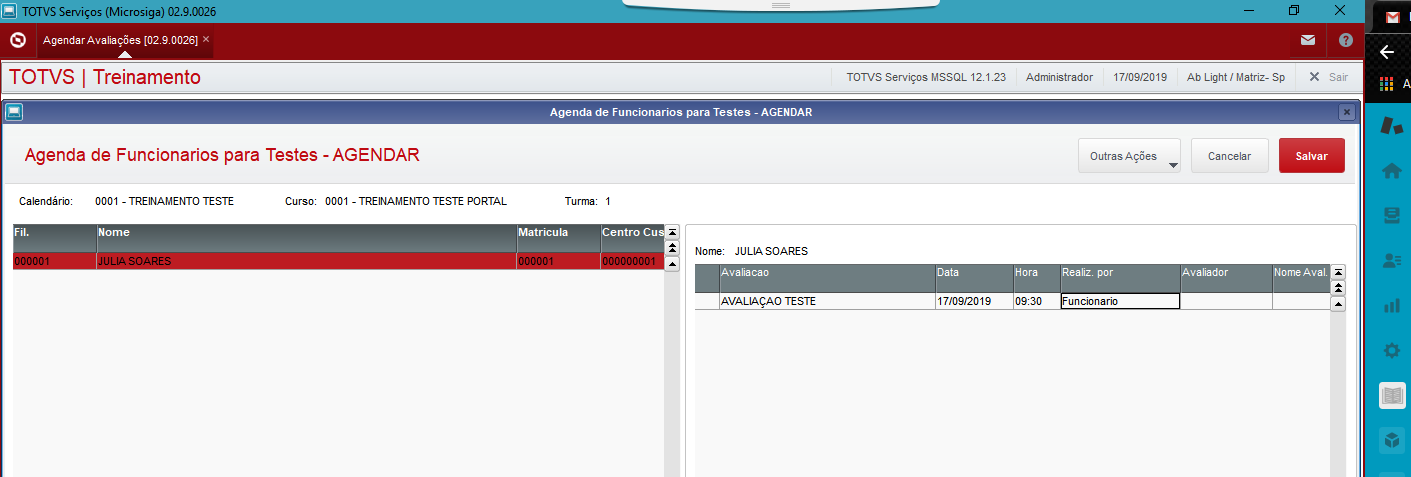The image size is (1411, 477).
Task: Click TOTVS Serviços MSSQL 12.1.23 label
Action: coord(926,77)
